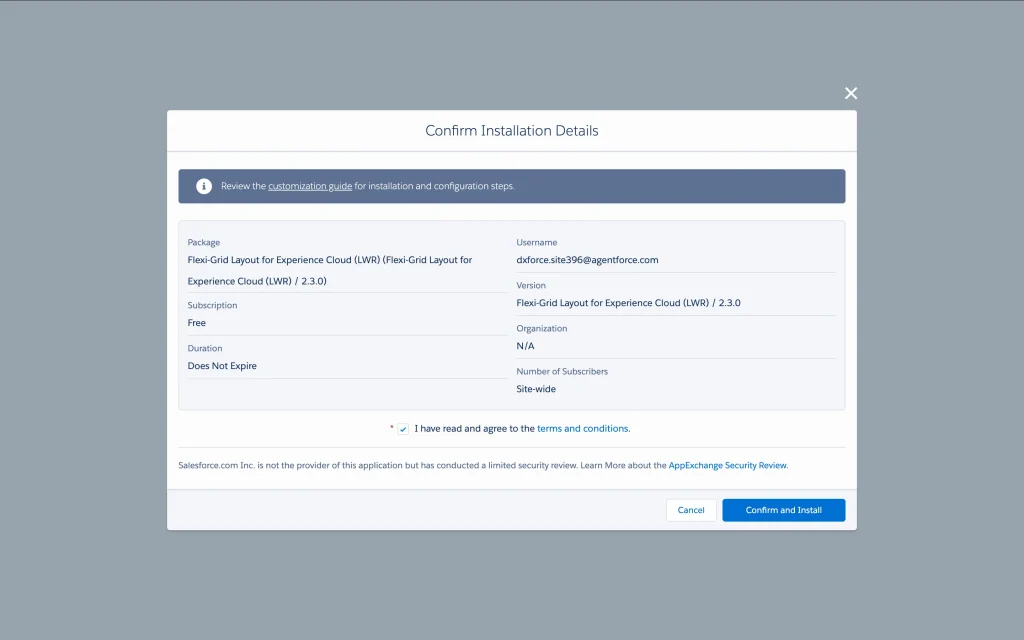The height and width of the screenshot is (640, 1024).
Task: Open the customization guide link
Action: [310, 186]
